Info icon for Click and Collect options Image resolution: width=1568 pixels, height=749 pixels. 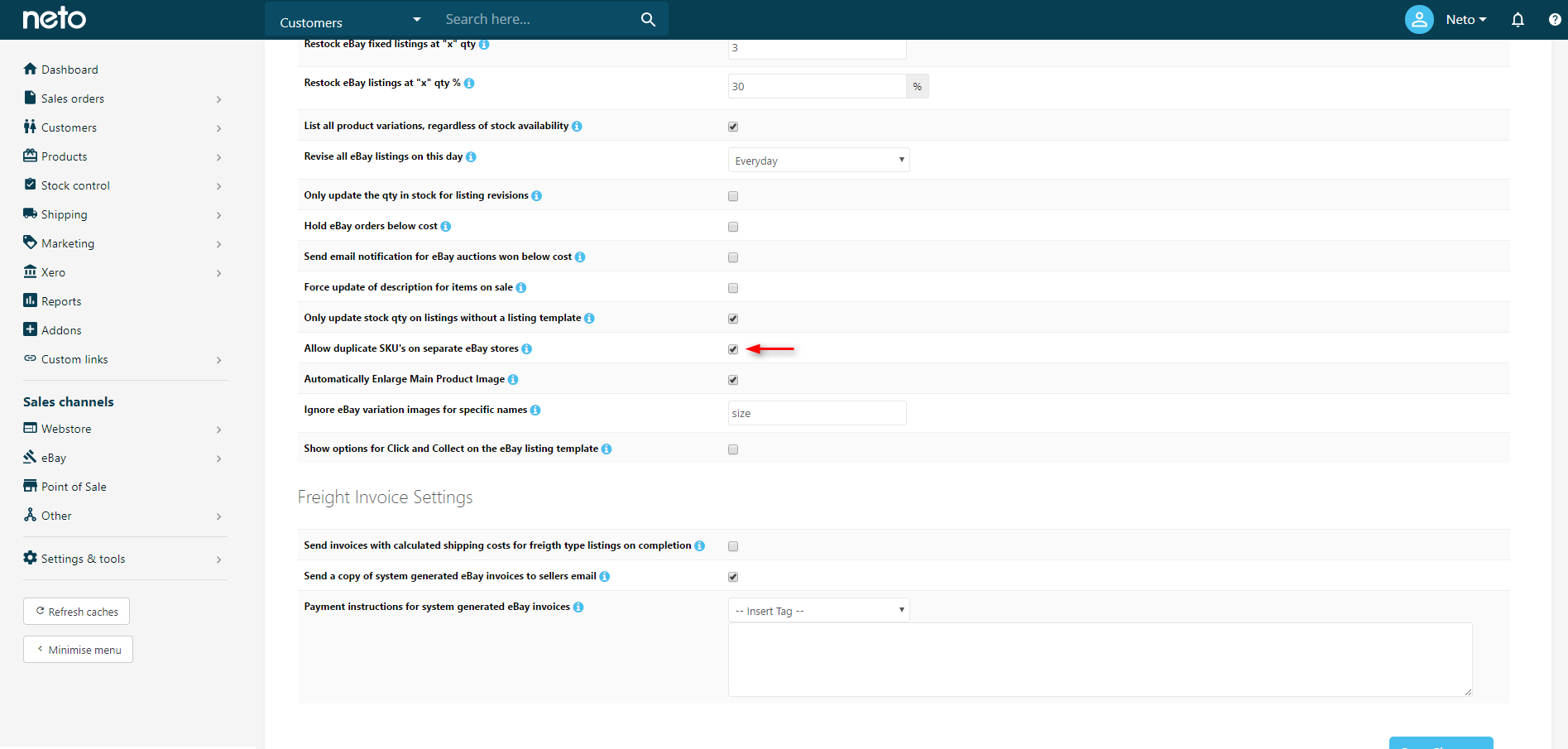607,449
